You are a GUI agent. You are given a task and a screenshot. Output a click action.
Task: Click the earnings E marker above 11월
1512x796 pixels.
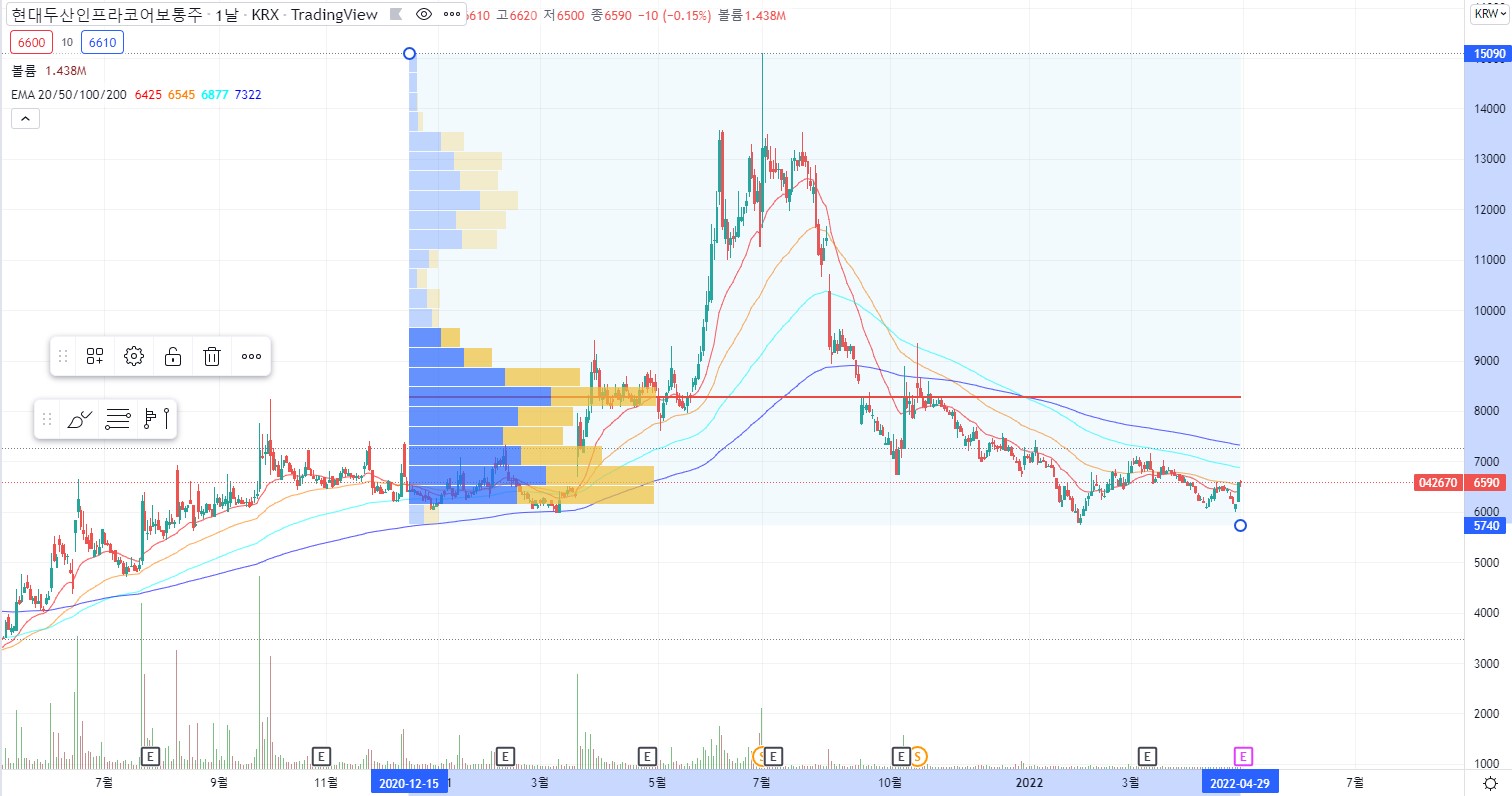322,755
